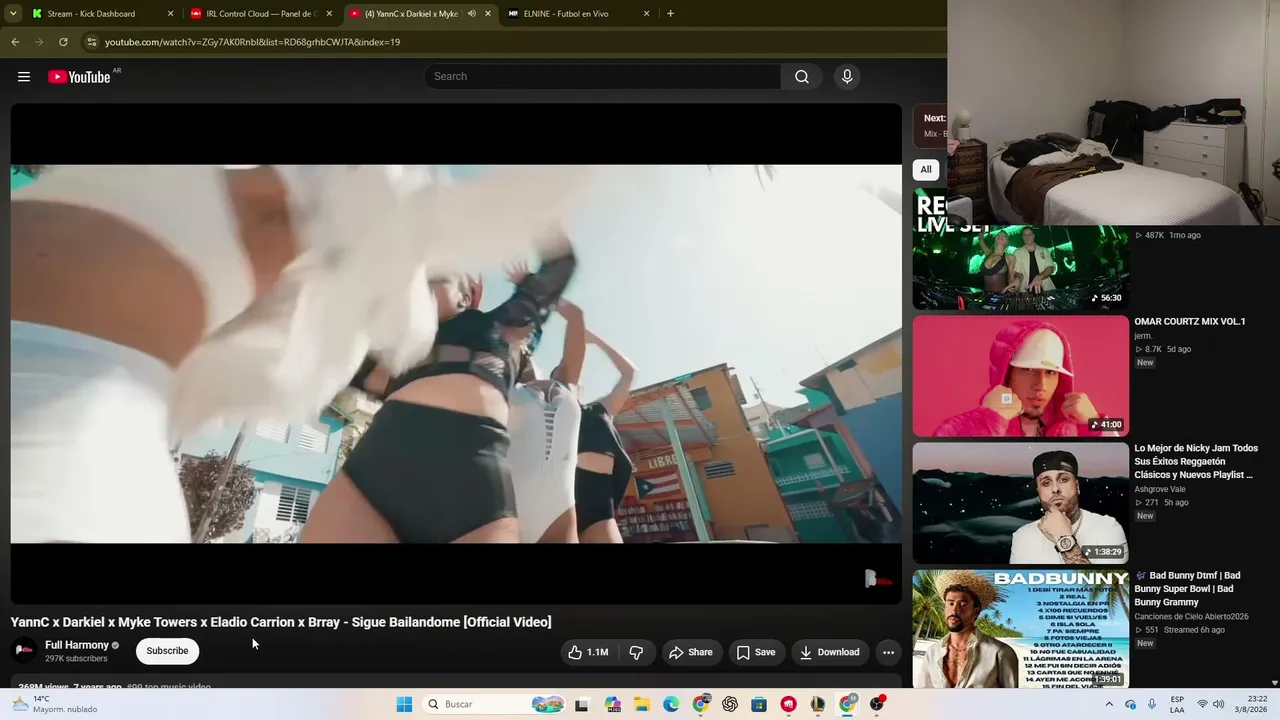Open Bad Bunny Dtmf Super Bowl title

[x=1188, y=588]
